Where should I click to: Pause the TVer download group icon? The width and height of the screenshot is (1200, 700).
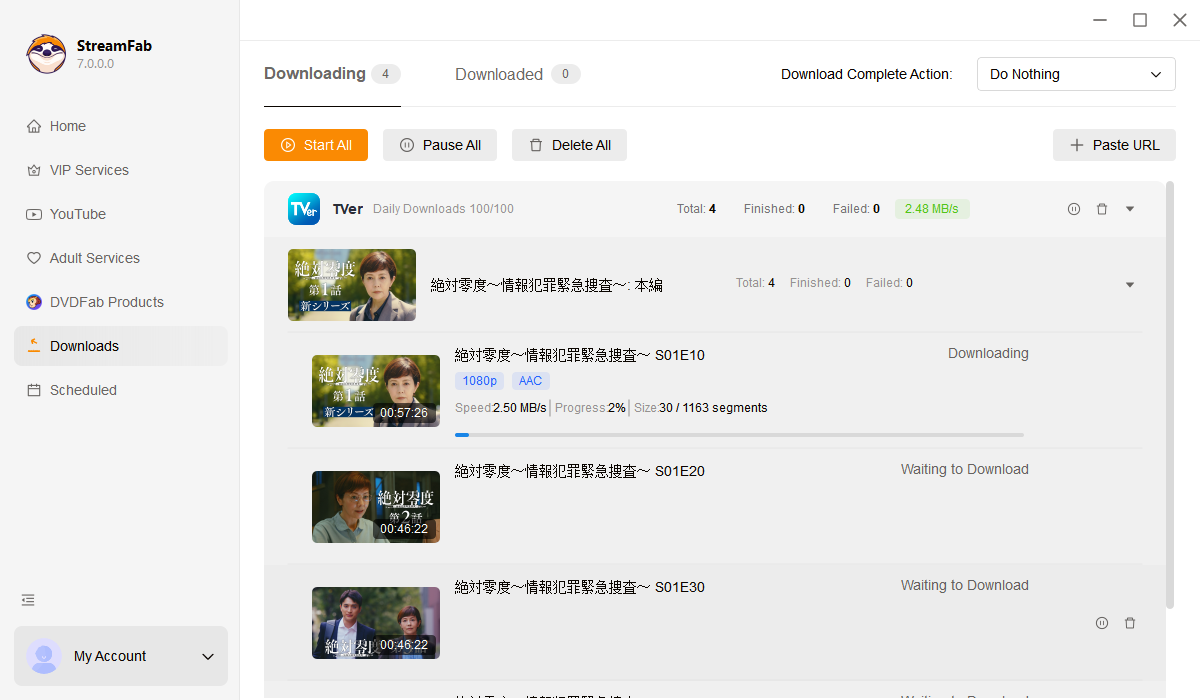tap(1074, 209)
